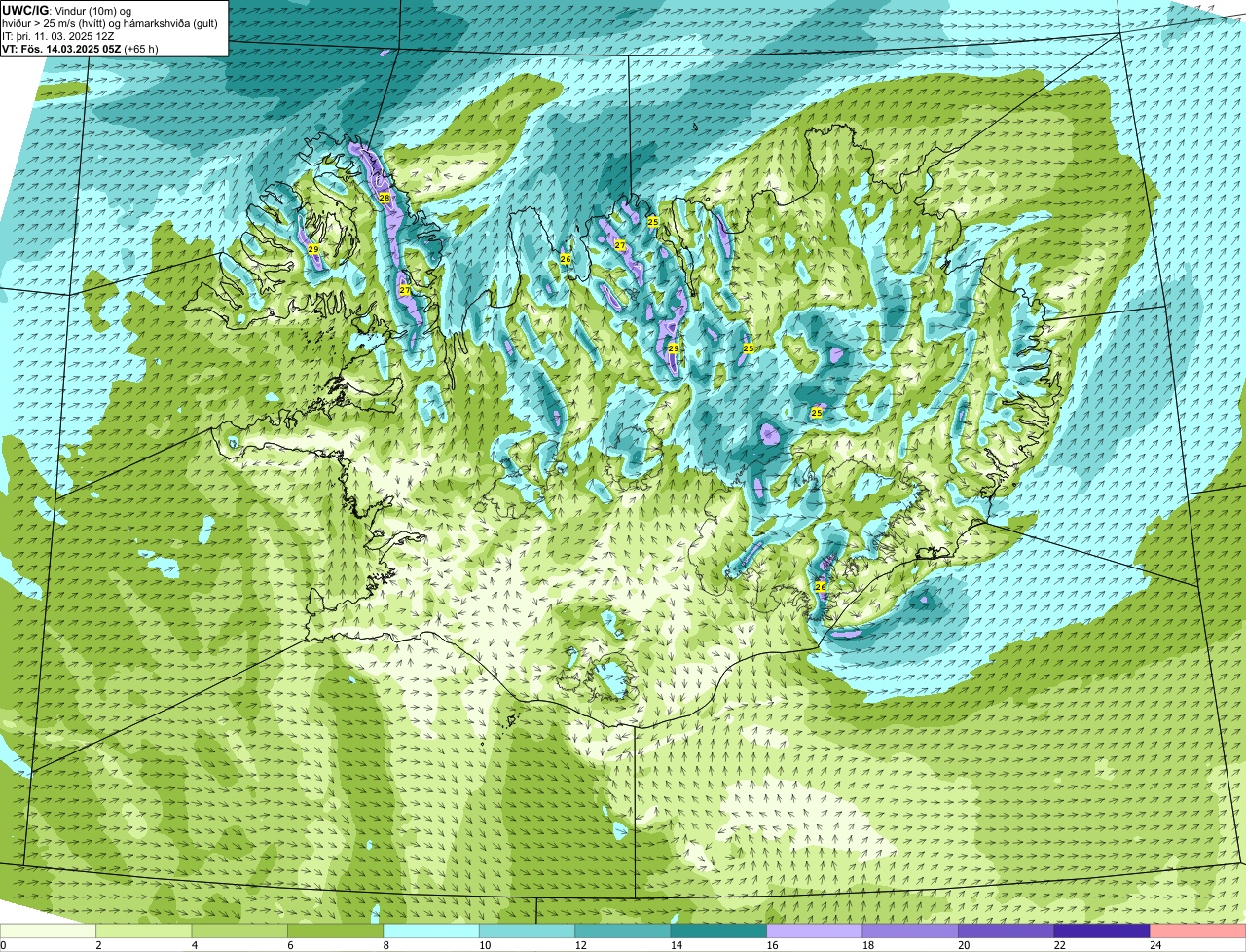This screenshot has width=1246, height=952.
Task: Click the 6–8 m/s dark green legend swatch
Action: tap(336, 932)
